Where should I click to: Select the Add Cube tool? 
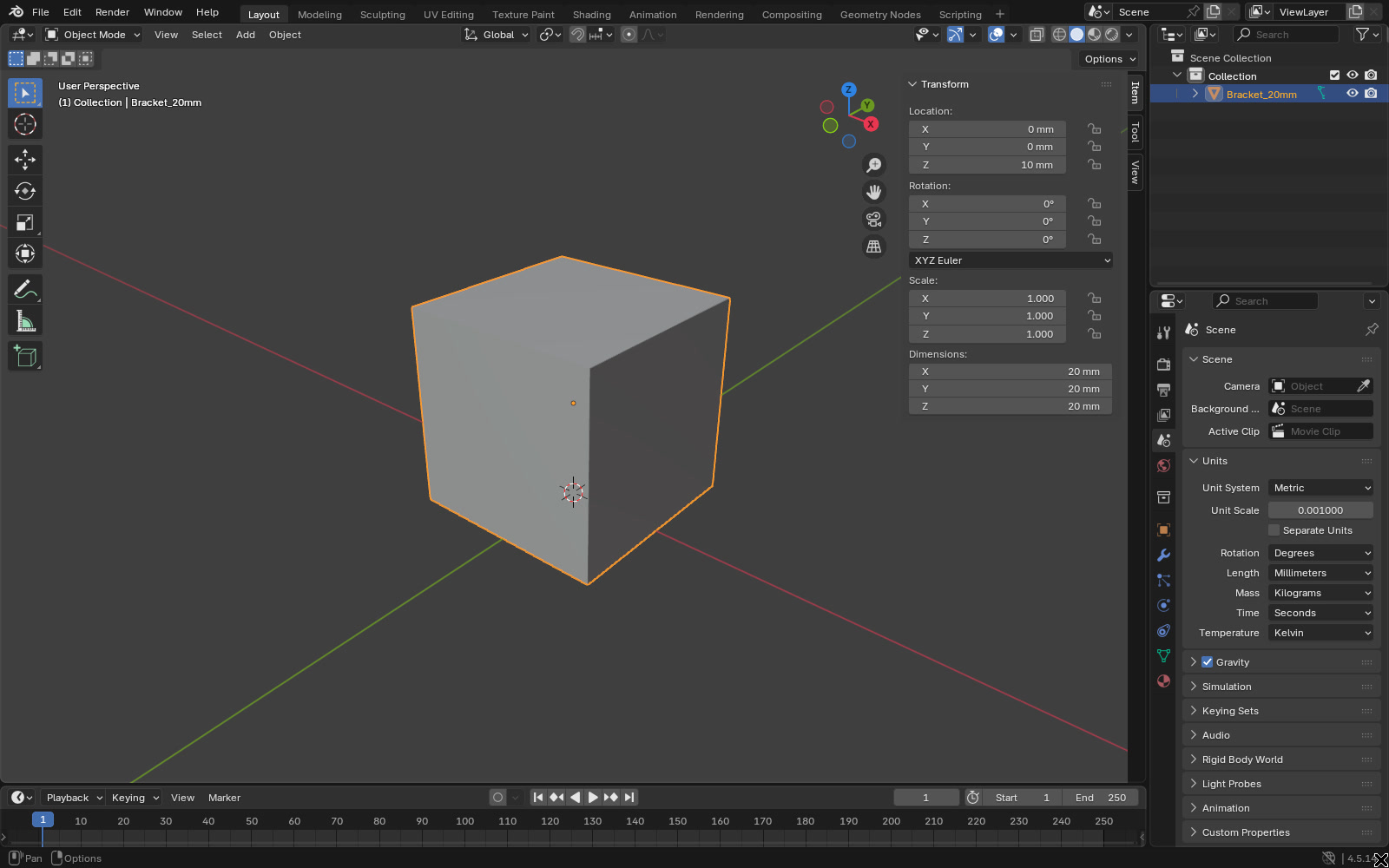click(x=25, y=356)
